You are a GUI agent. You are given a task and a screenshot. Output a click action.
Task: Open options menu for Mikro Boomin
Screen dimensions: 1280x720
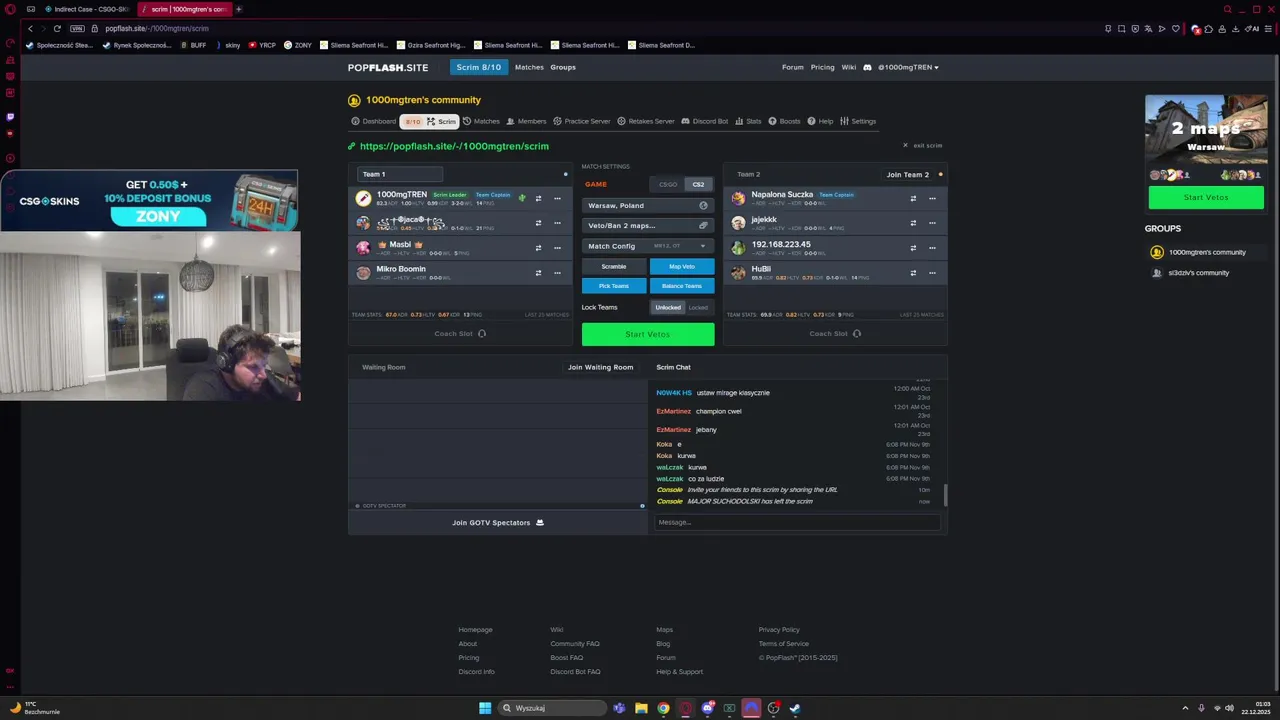pyautogui.click(x=557, y=273)
